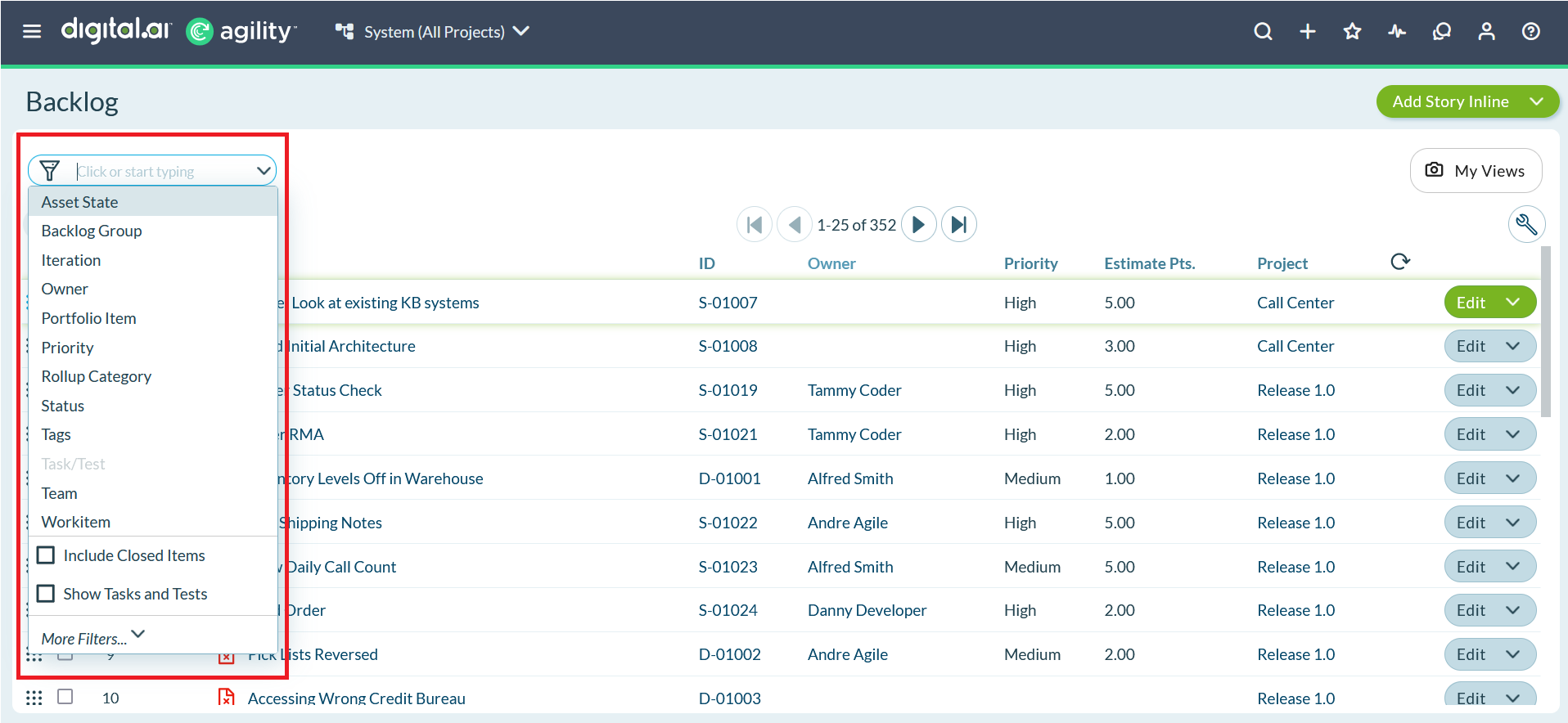Screen dimensions: 1568x723
Task: Open Accessing Wrong Credit Bureau defect
Action: pos(356,698)
